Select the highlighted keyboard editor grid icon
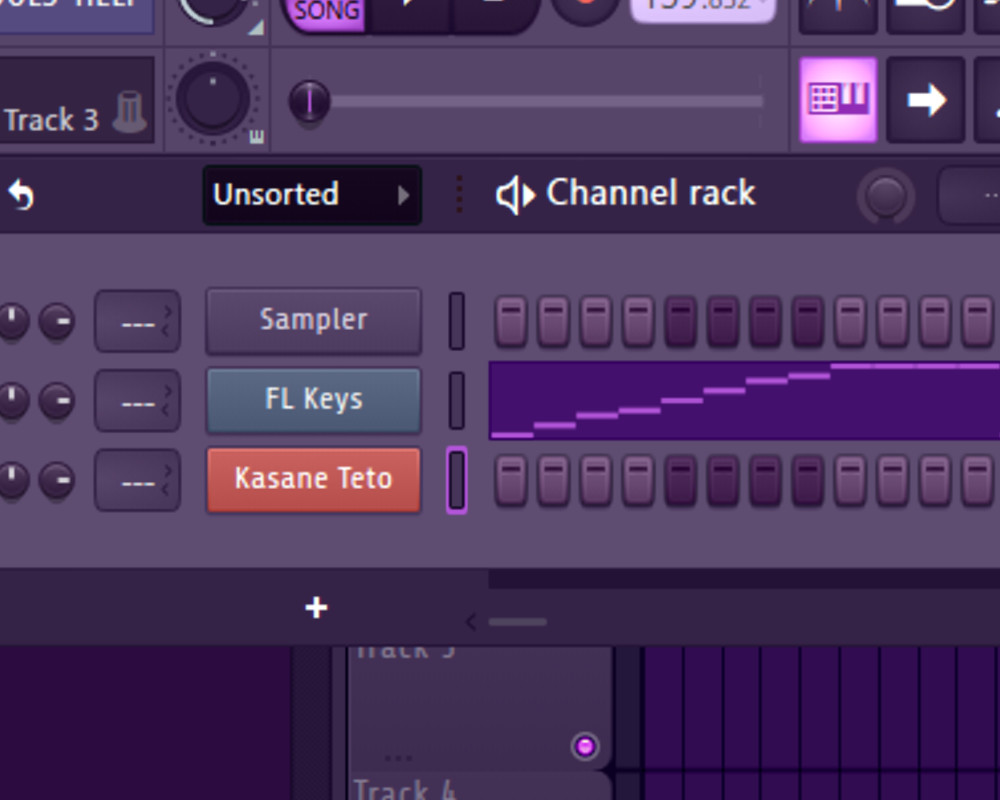The image size is (1000, 800). coord(838,99)
